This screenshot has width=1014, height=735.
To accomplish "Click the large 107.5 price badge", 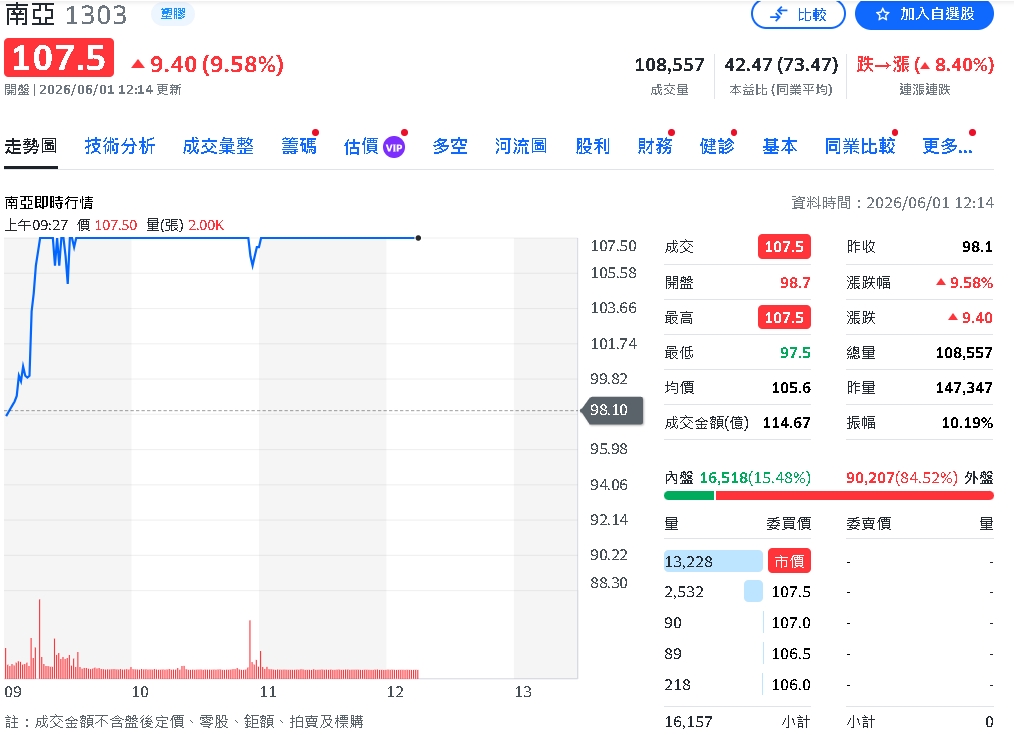I will click(x=59, y=58).
